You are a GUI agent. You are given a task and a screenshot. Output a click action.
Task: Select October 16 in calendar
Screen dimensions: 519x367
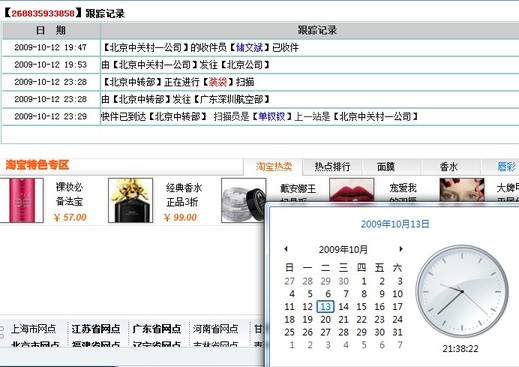380,307
